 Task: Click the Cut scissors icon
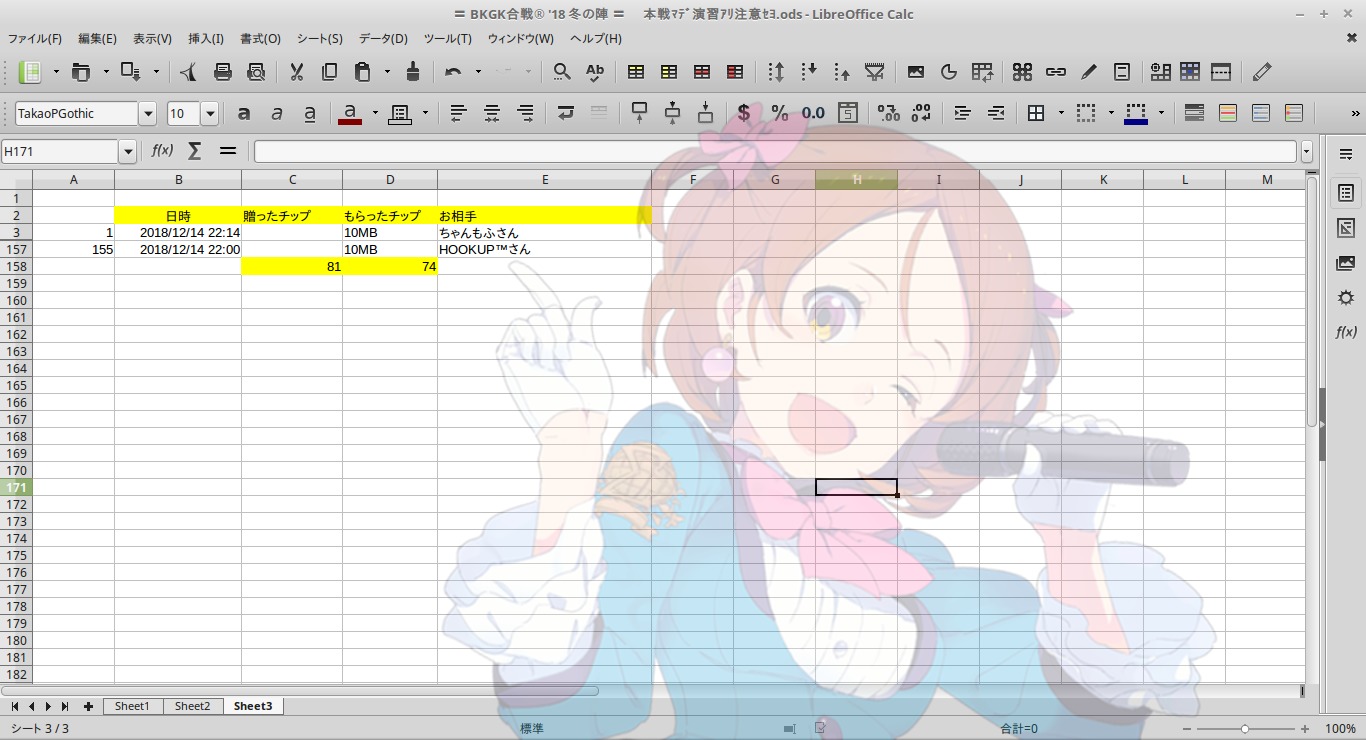296,72
